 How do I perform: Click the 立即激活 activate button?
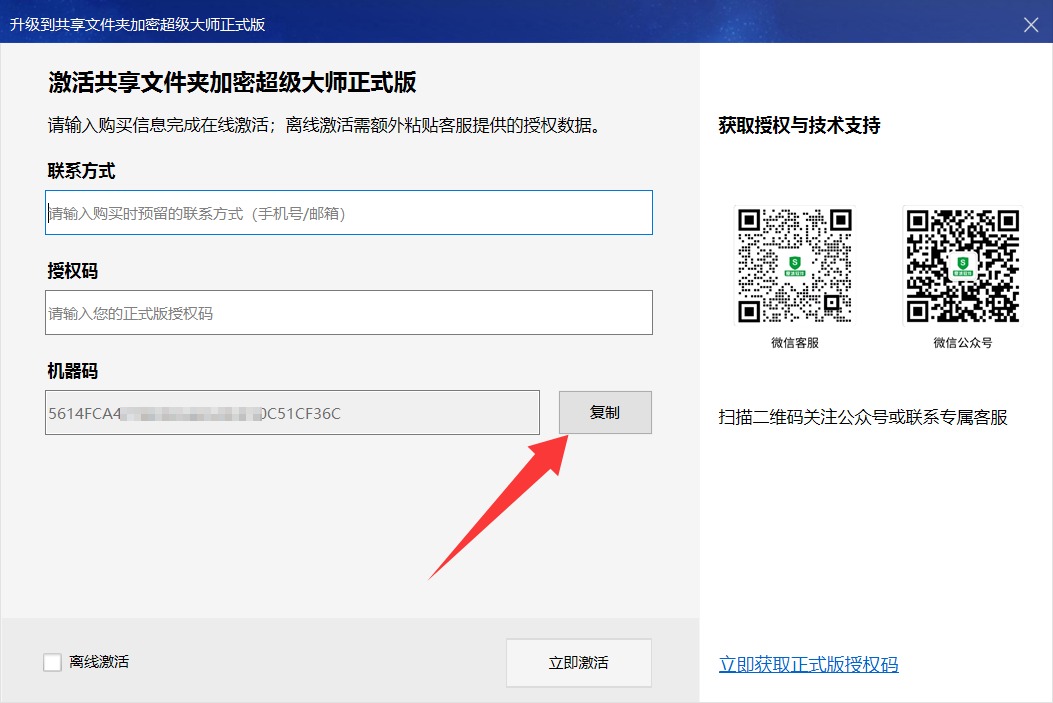(578, 663)
